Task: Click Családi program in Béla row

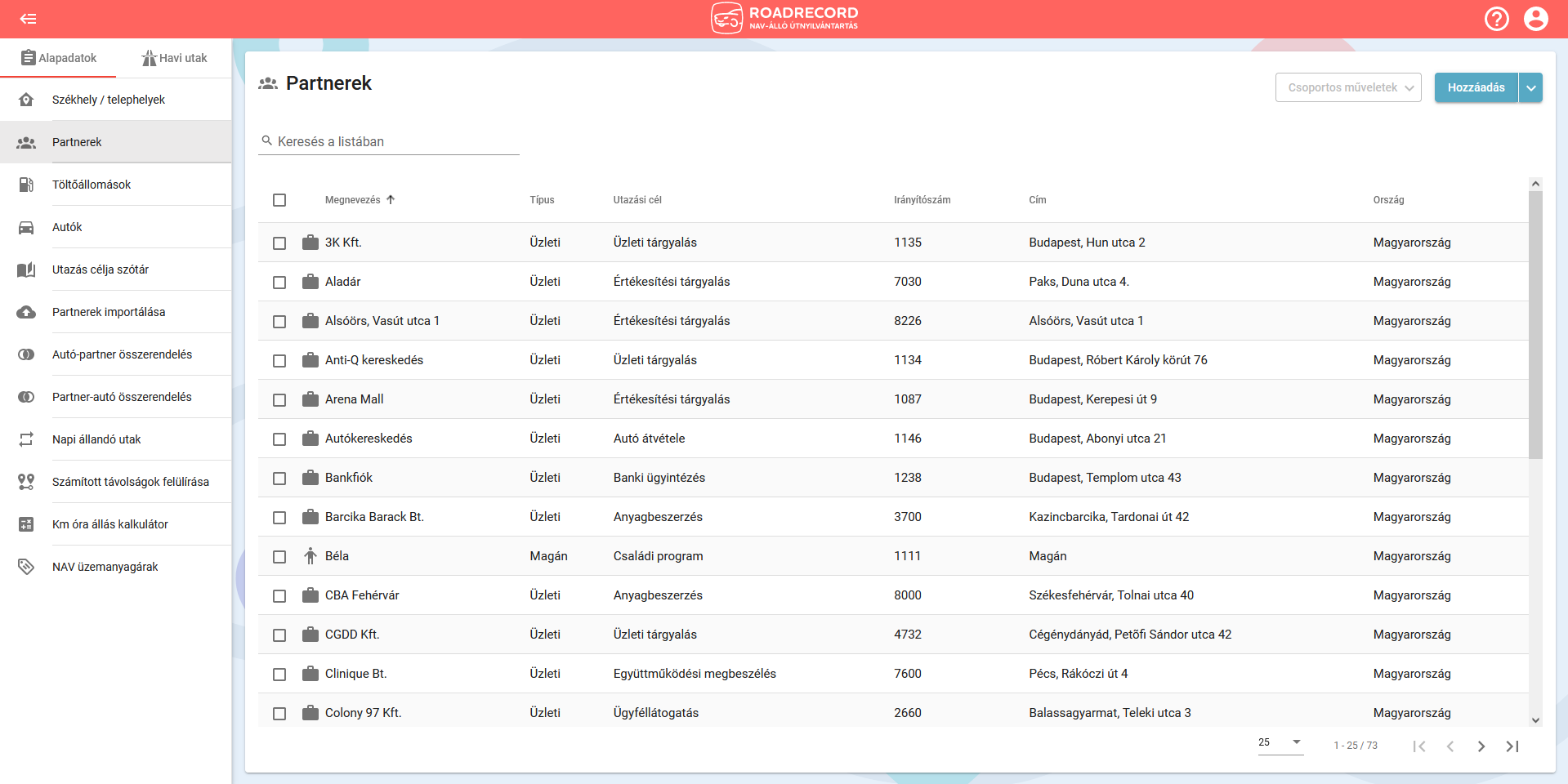Action: pyautogui.click(x=658, y=556)
